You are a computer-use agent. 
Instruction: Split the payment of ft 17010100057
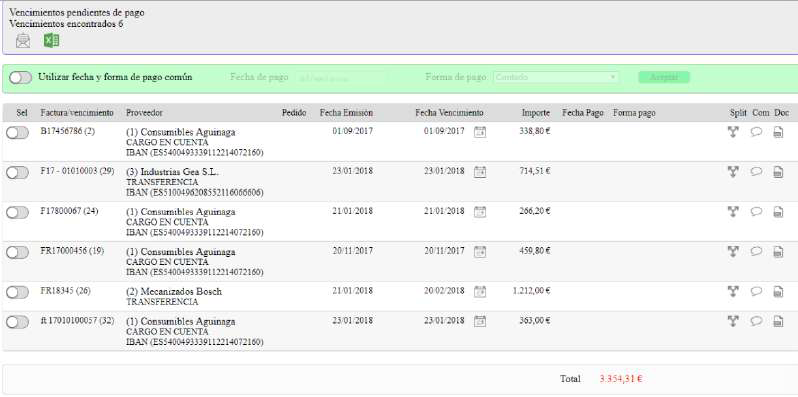click(733, 321)
